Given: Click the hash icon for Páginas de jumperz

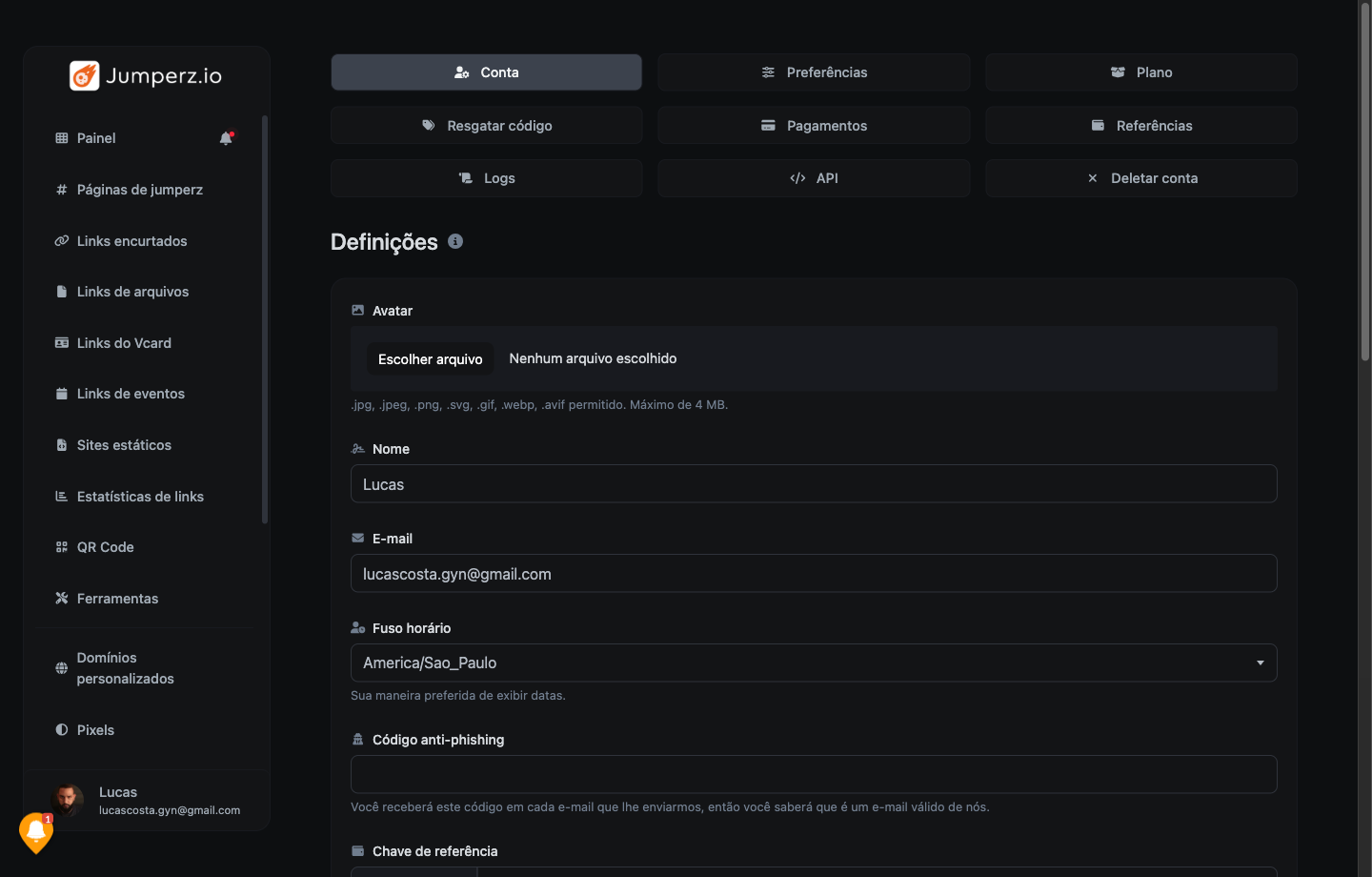Looking at the screenshot, I should (62, 190).
